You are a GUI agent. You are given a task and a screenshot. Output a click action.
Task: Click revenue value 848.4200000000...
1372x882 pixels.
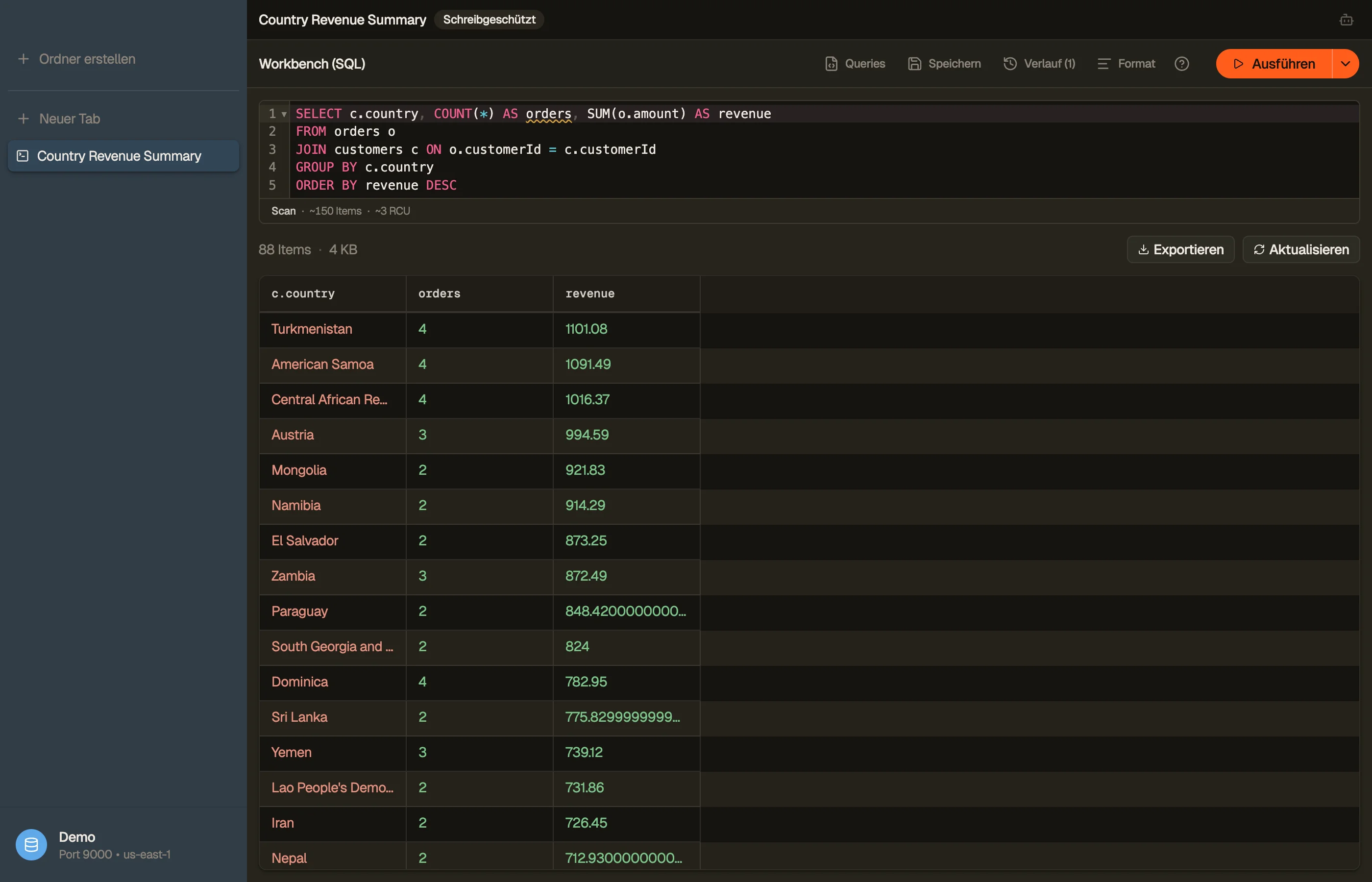[x=626, y=612]
